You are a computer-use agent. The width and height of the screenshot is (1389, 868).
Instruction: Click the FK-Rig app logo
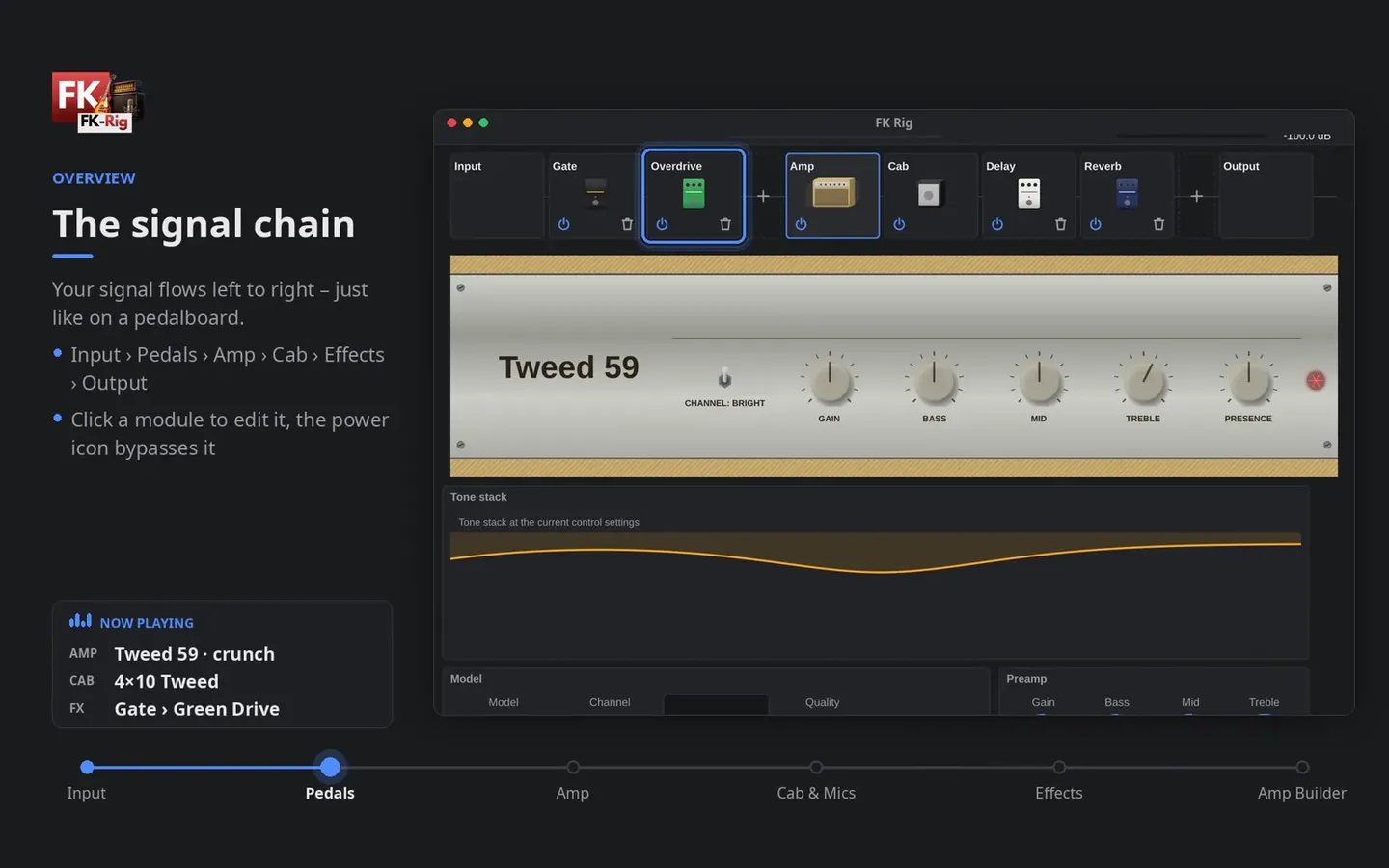[97, 101]
